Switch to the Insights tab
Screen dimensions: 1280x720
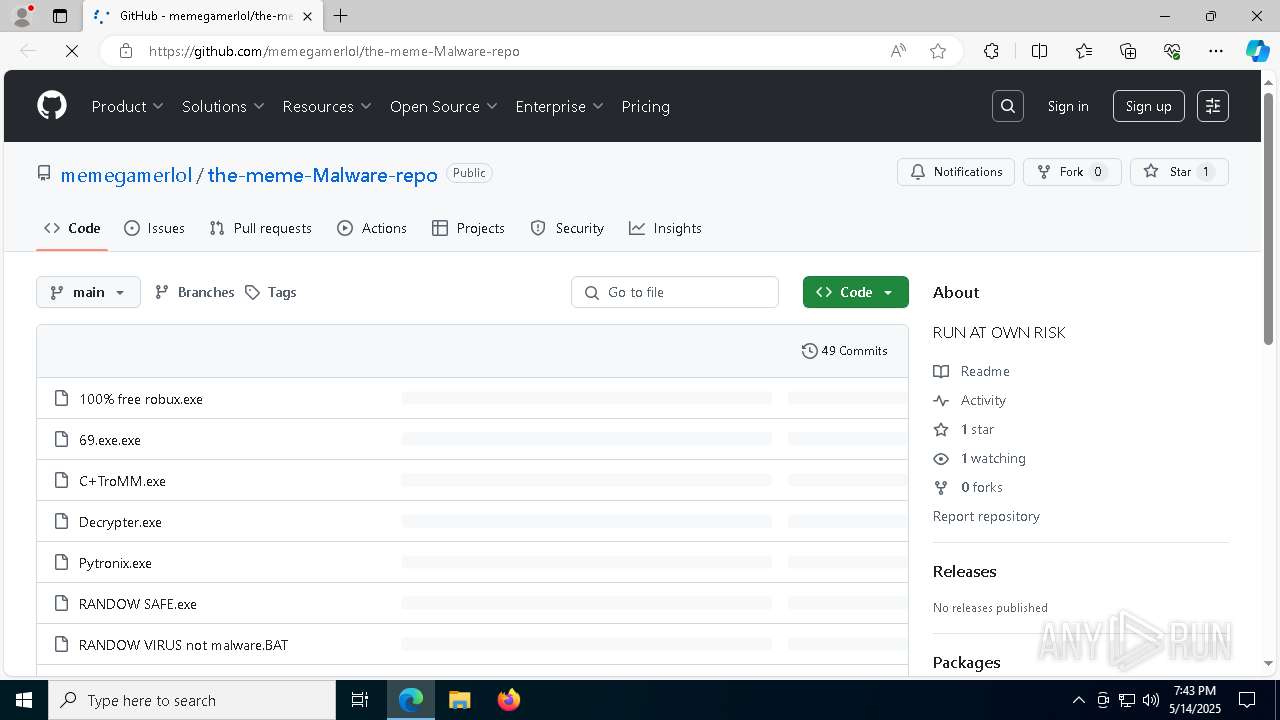(665, 228)
